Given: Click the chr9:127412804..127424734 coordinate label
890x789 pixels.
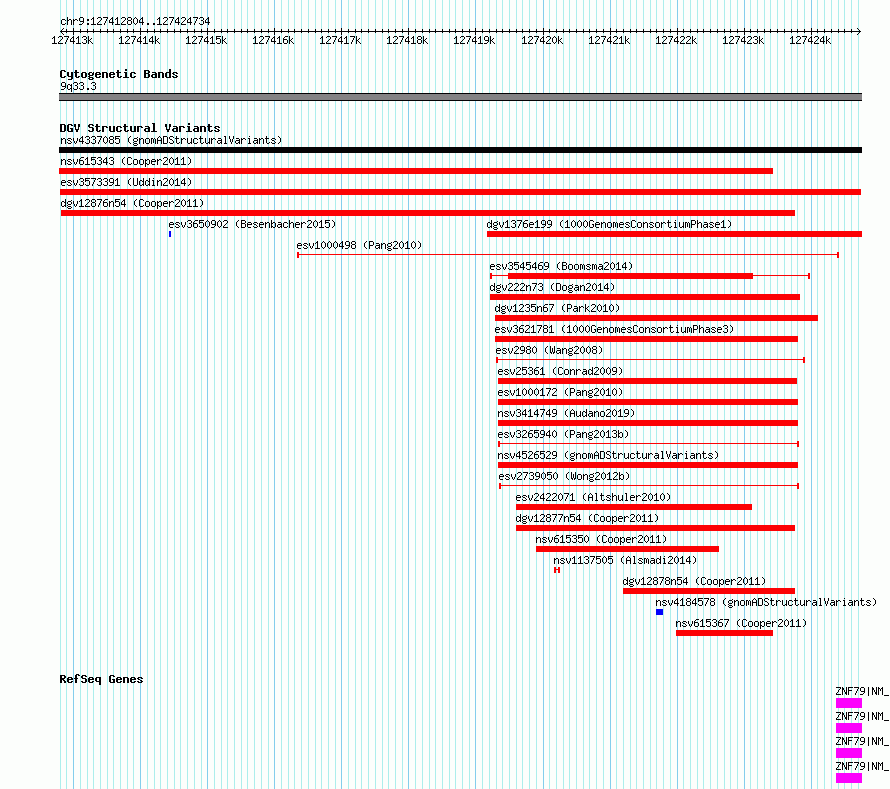Looking at the screenshot, I should (x=135, y=21).
